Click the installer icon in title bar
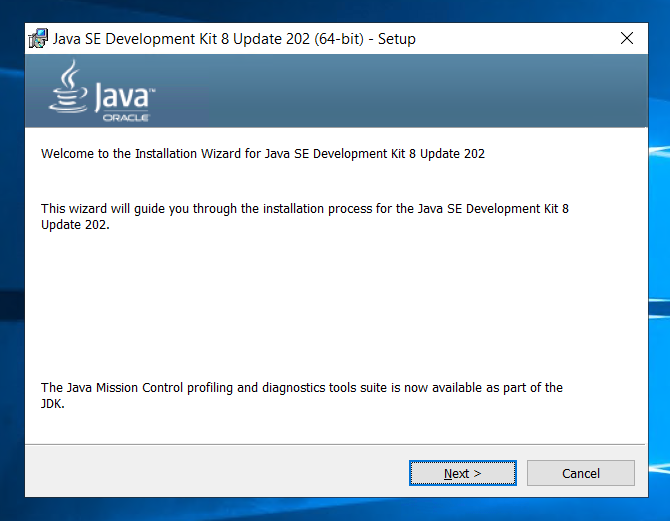 pyautogui.click(x=38, y=38)
